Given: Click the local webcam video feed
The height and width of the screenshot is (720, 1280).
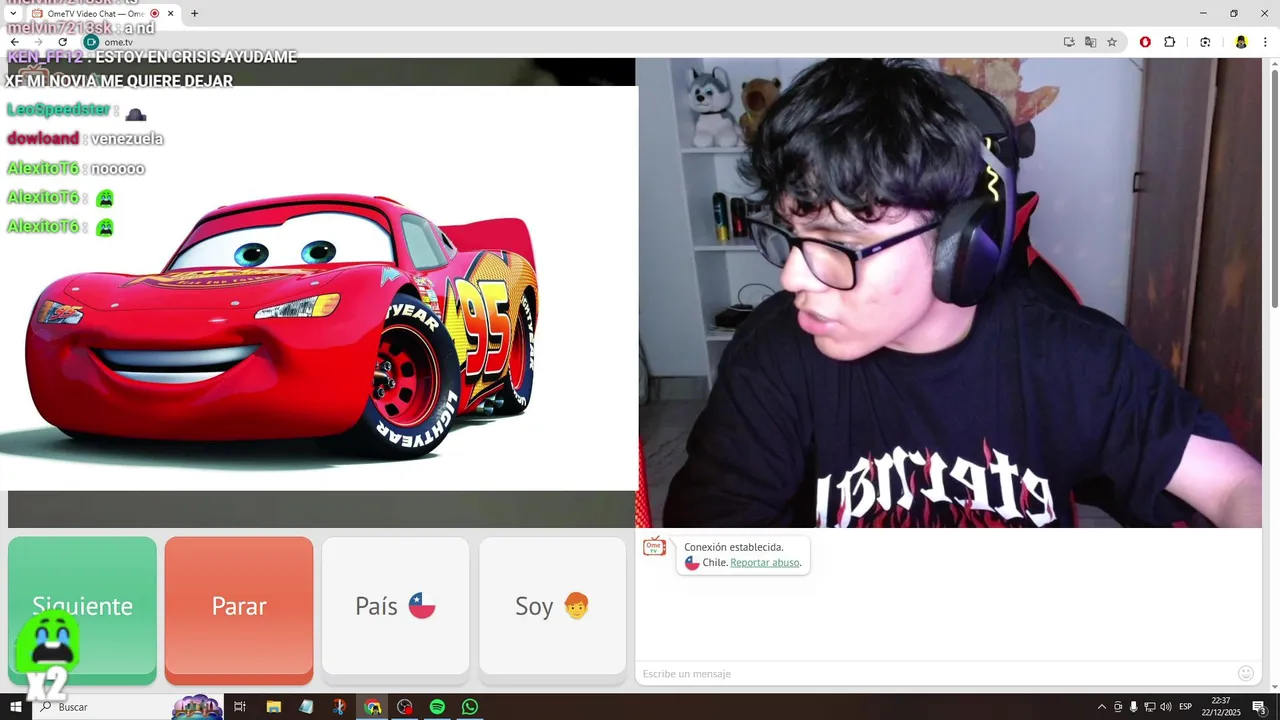Looking at the screenshot, I should click(950, 292).
